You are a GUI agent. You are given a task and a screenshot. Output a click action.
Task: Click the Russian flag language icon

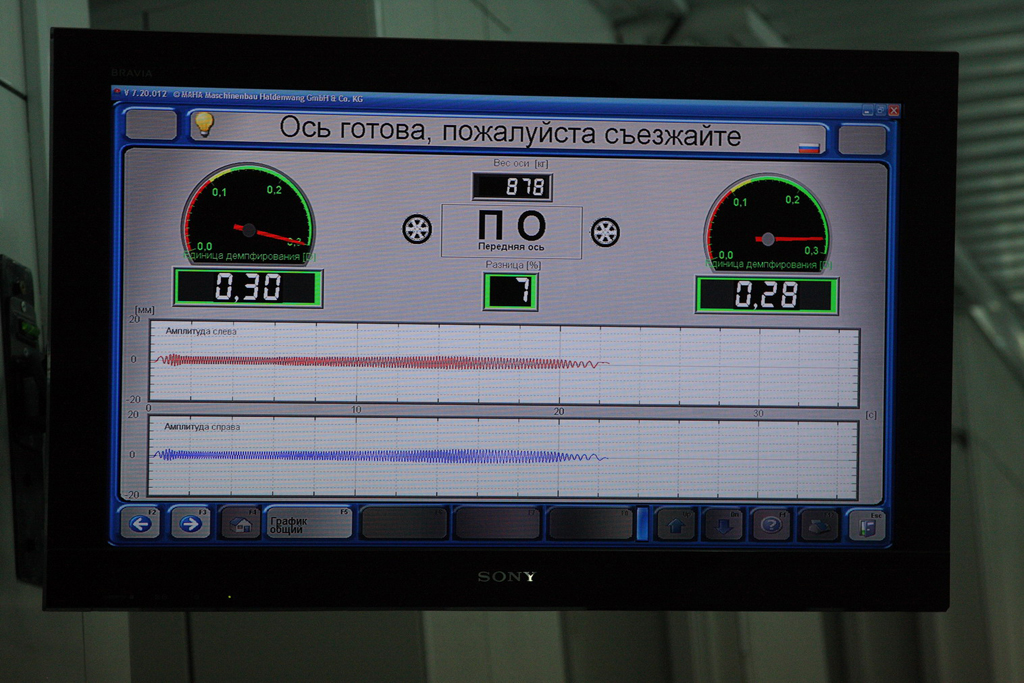click(808, 147)
